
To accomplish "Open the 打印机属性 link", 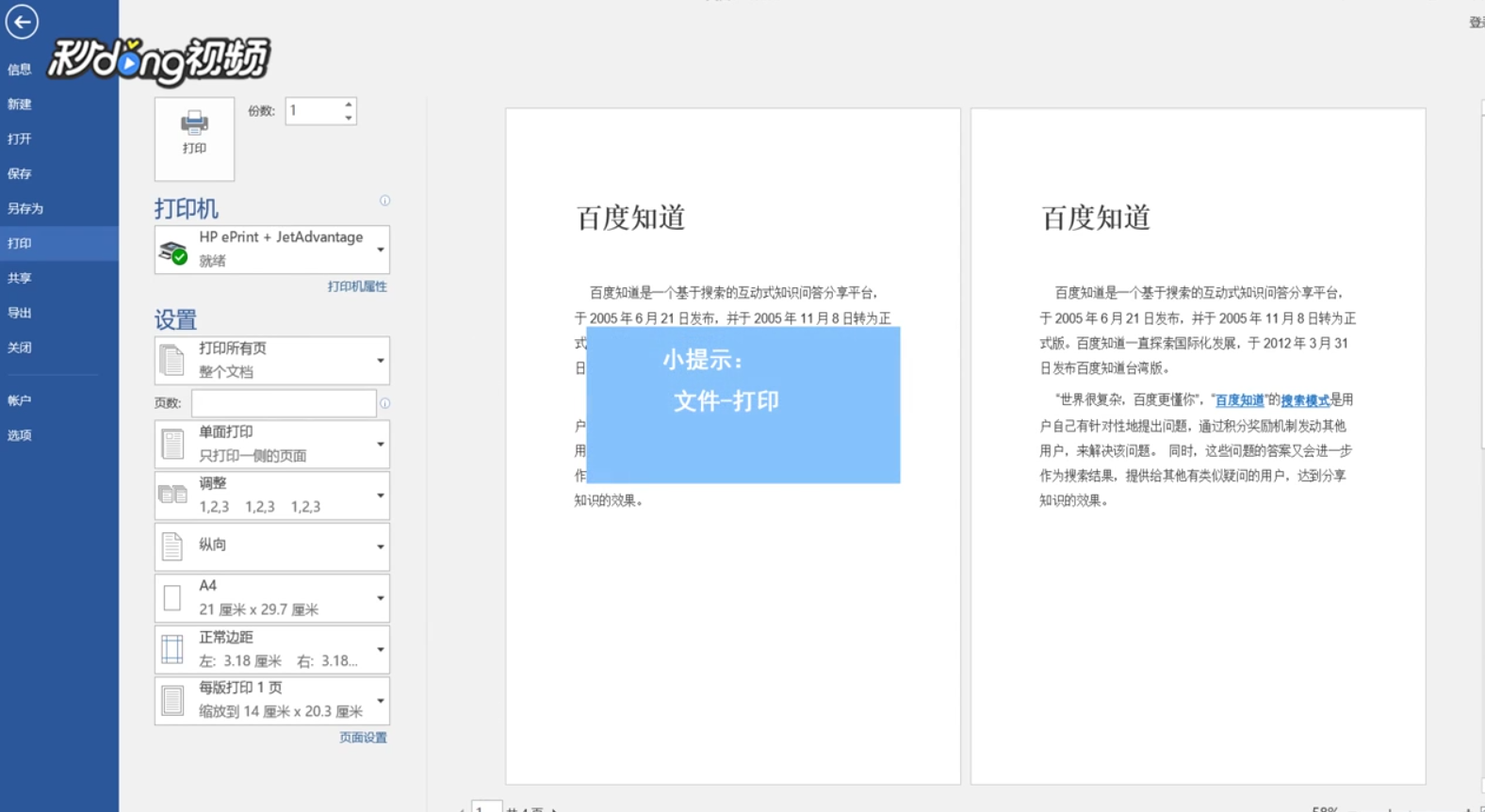I will pyautogui.click(x=357, y=286).
